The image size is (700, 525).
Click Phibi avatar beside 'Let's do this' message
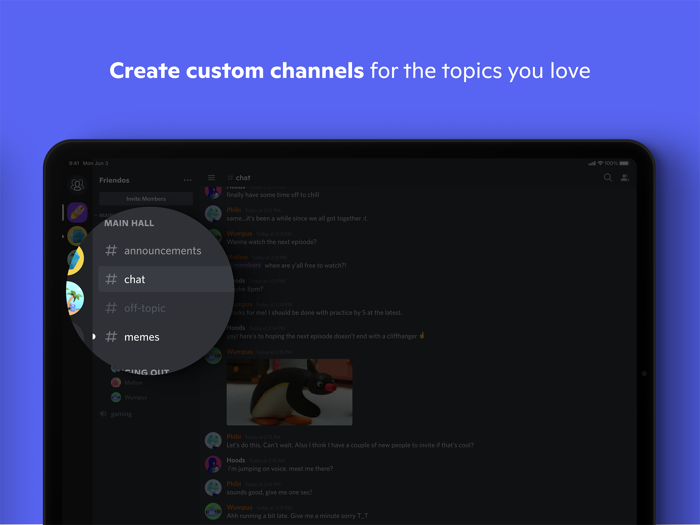tap(213, 440)
